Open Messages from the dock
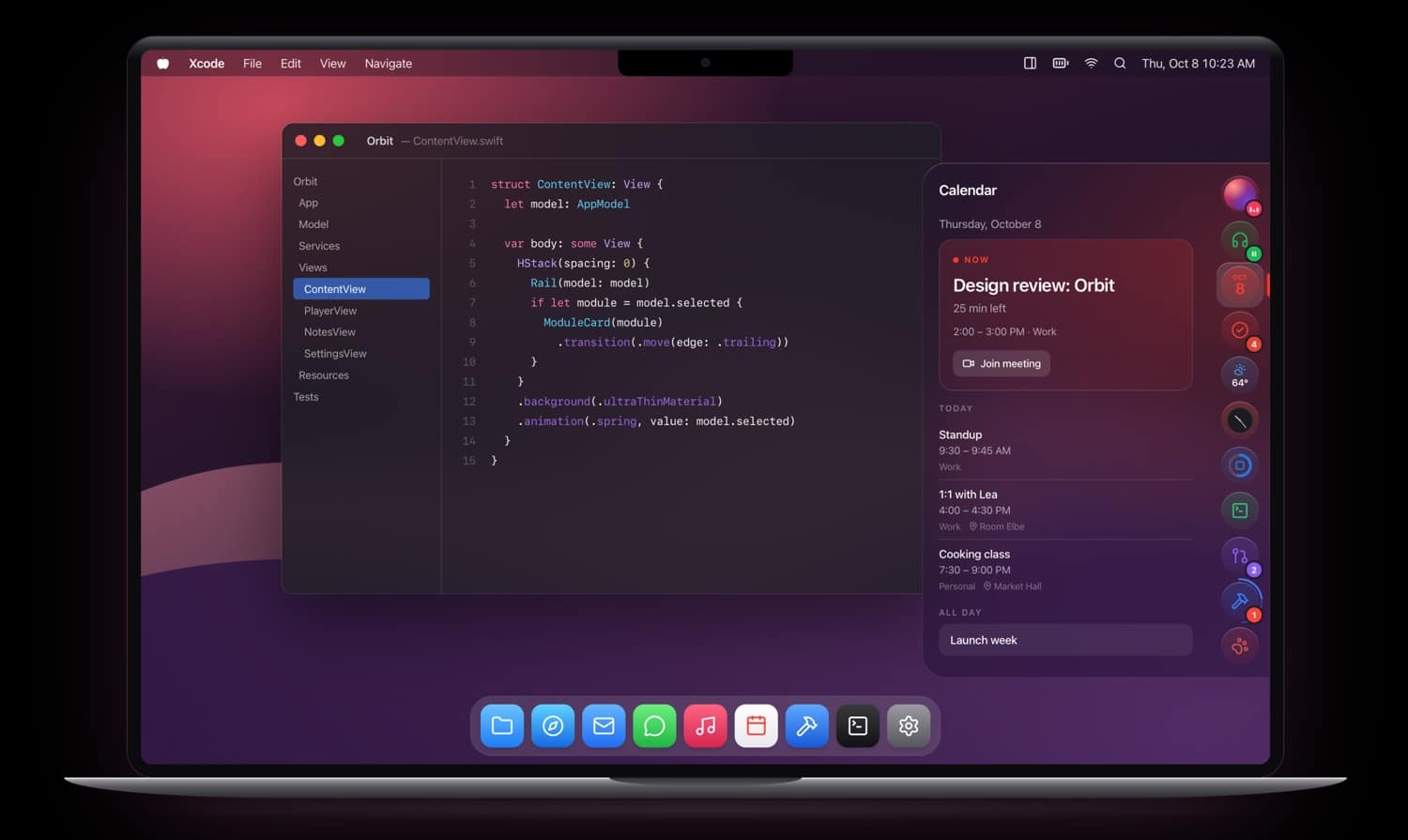Image resolution: width=1408 pixels, height=840 pixels. click(654, 725)
